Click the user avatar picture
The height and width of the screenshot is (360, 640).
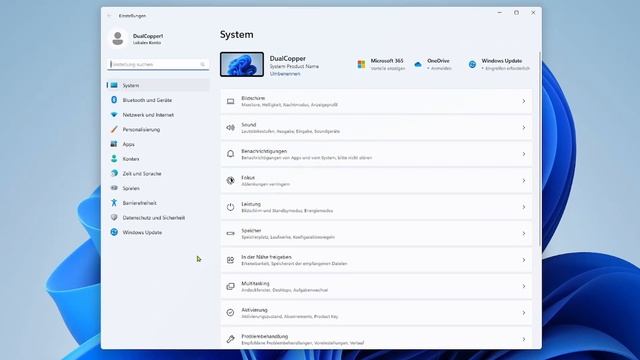pos(118,38)
